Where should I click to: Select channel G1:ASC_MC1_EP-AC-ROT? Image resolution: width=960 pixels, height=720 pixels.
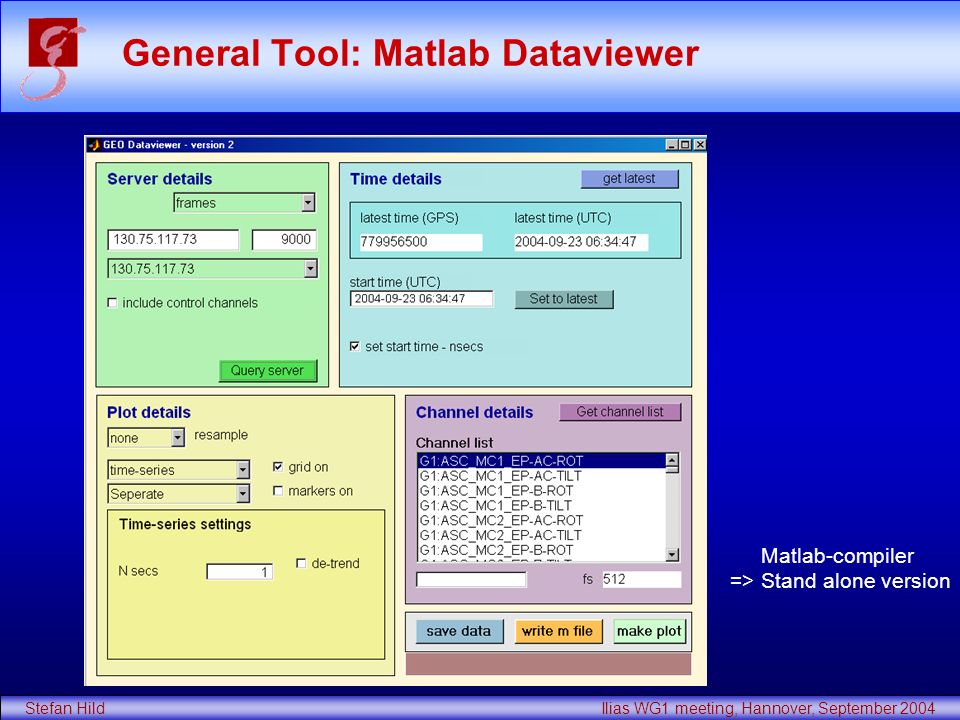(541, 461)
